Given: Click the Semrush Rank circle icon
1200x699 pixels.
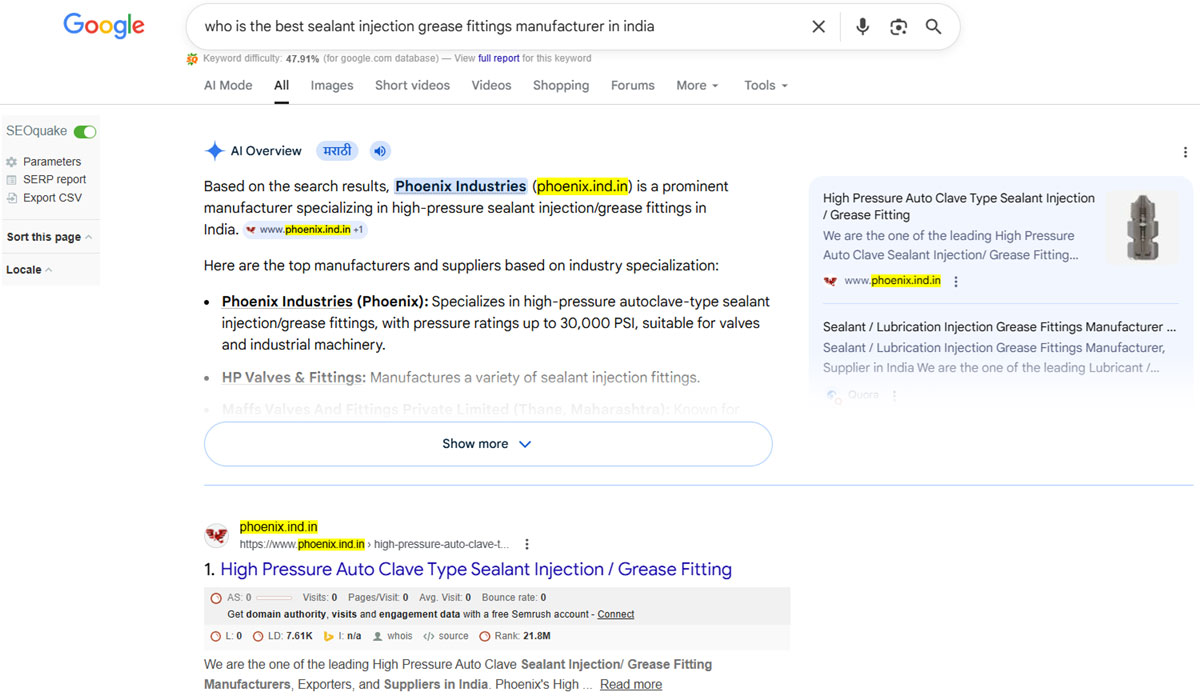Looking at the screenshot, I should (x=485, y=636).
